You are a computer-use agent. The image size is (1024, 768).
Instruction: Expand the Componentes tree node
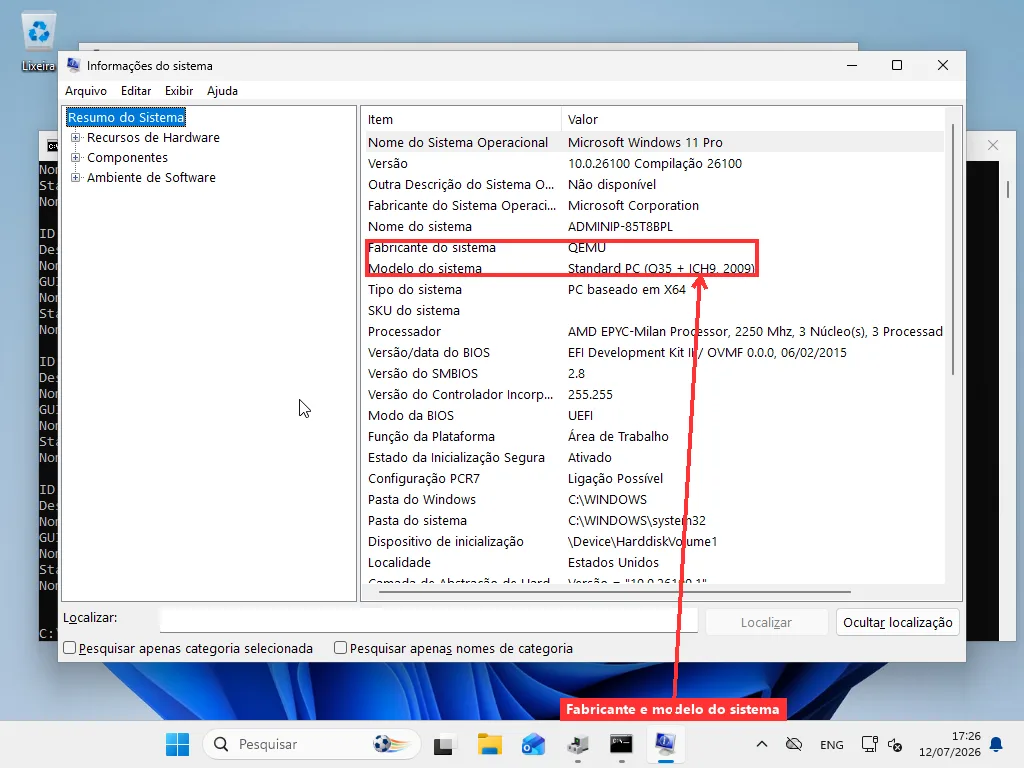point(76,157)
